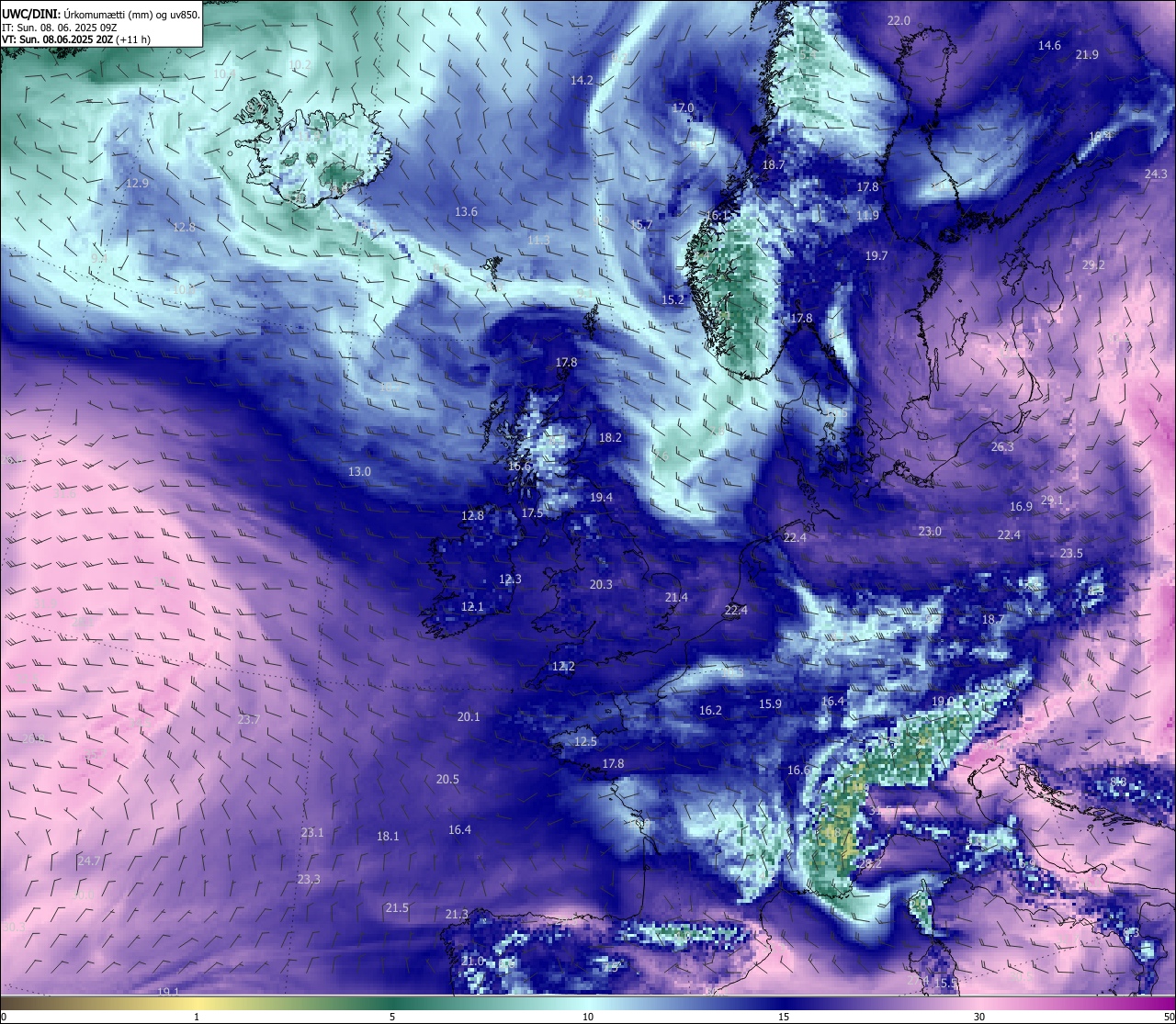Click the 23.0 value label

click(930, 531)
